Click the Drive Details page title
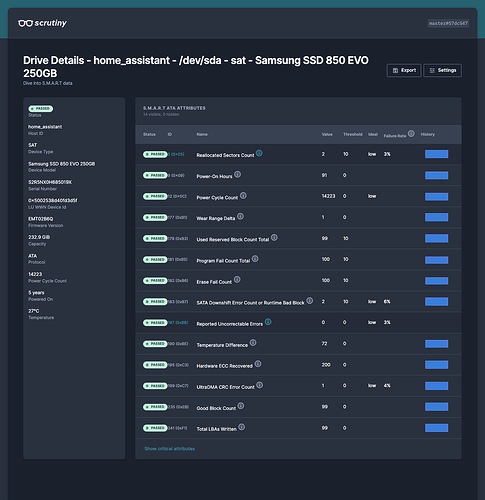This screenshot has height=500, width=485. pyautogui.click(x=196, y=67)
